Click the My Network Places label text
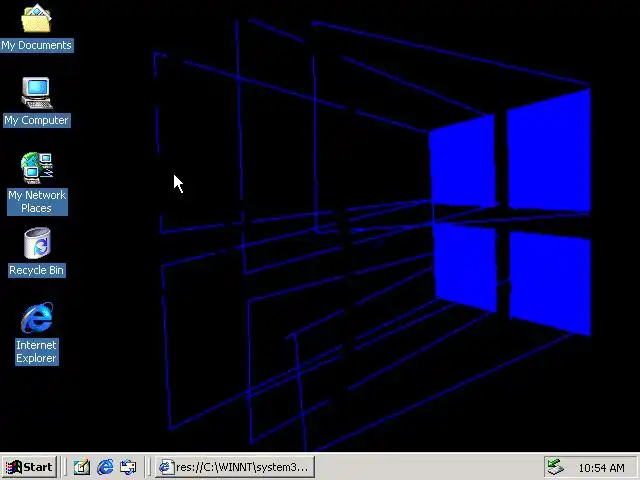 tap(37, 202)
